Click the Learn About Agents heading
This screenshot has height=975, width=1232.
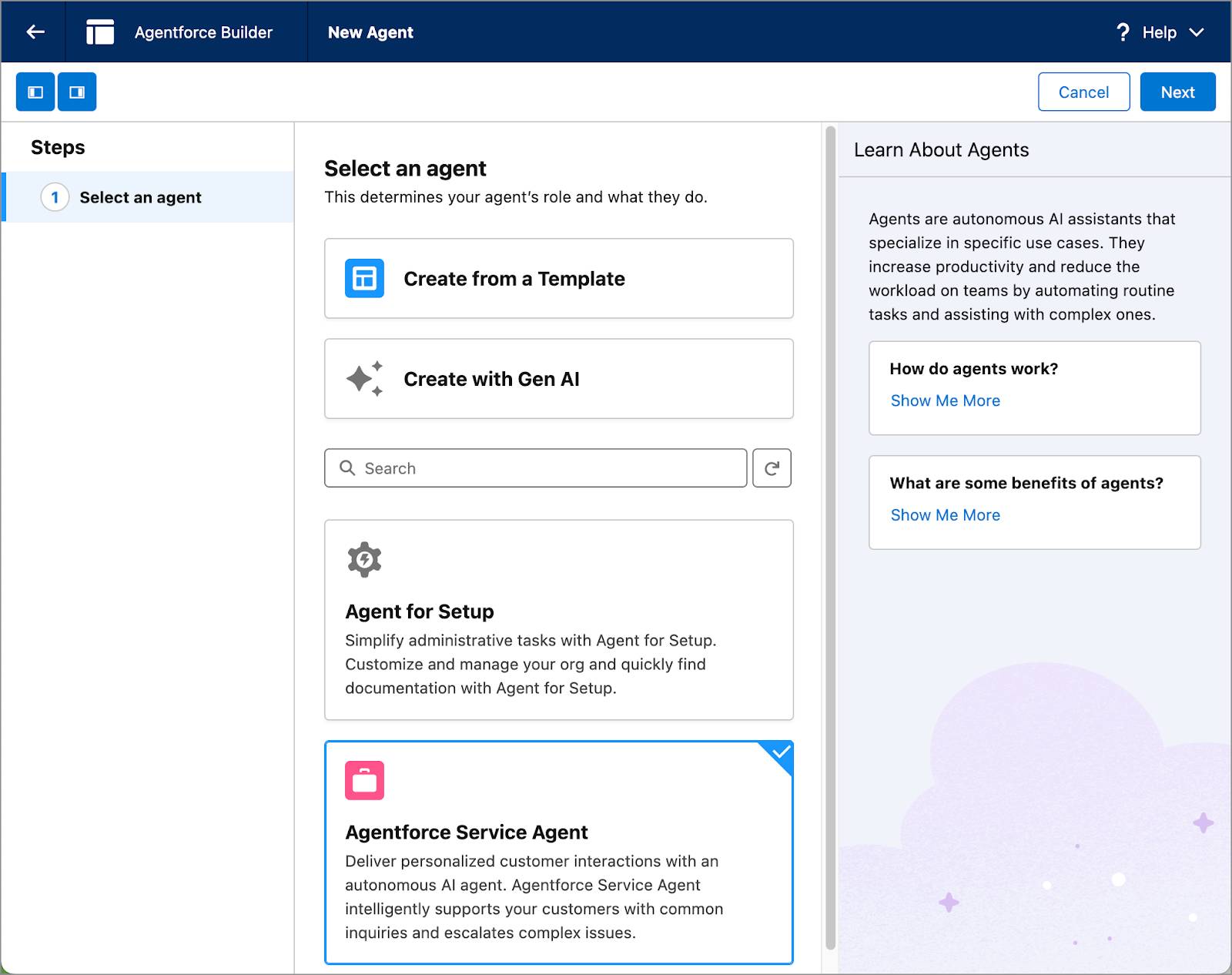tap(941, 150)
